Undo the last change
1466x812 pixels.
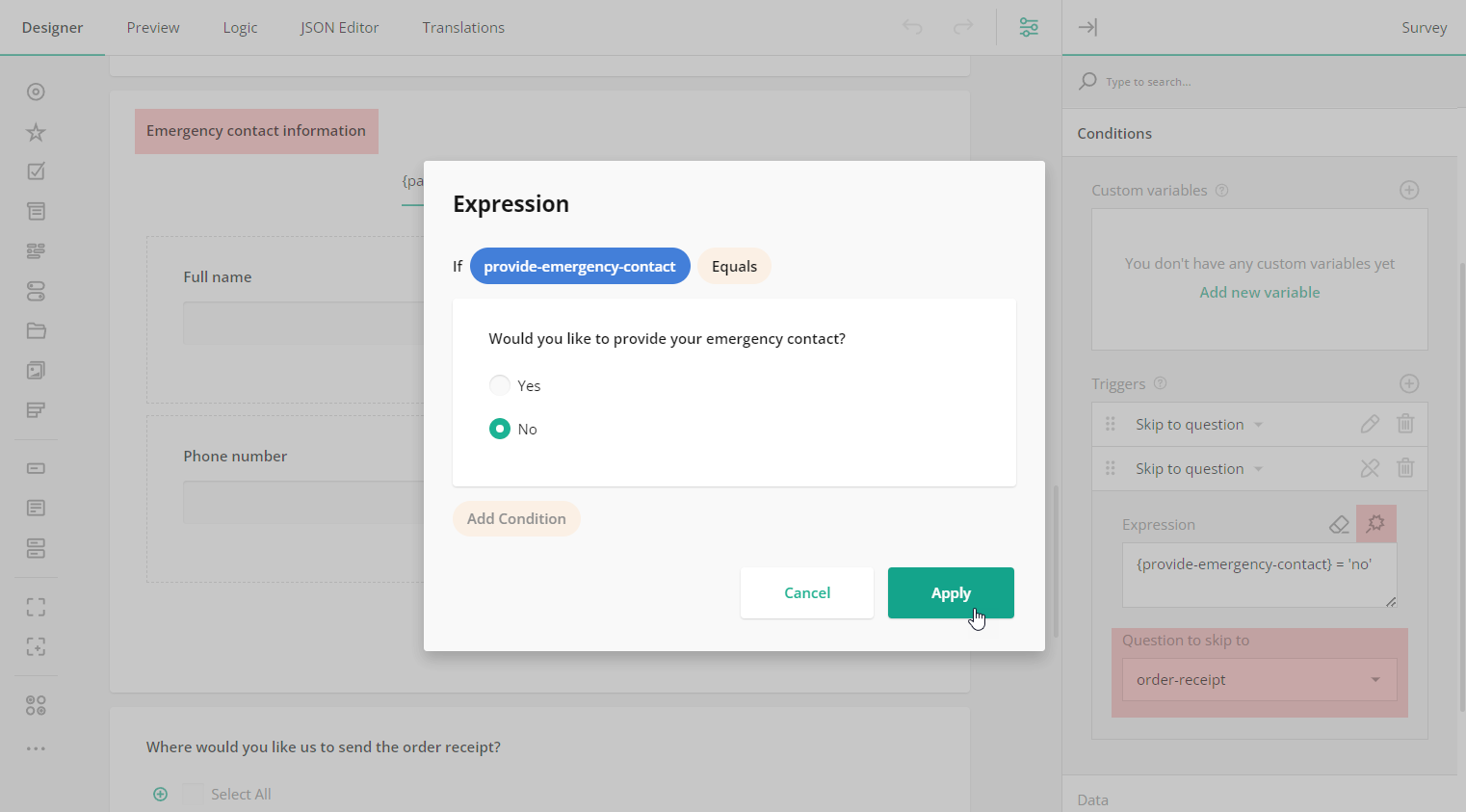pos(911,27)
